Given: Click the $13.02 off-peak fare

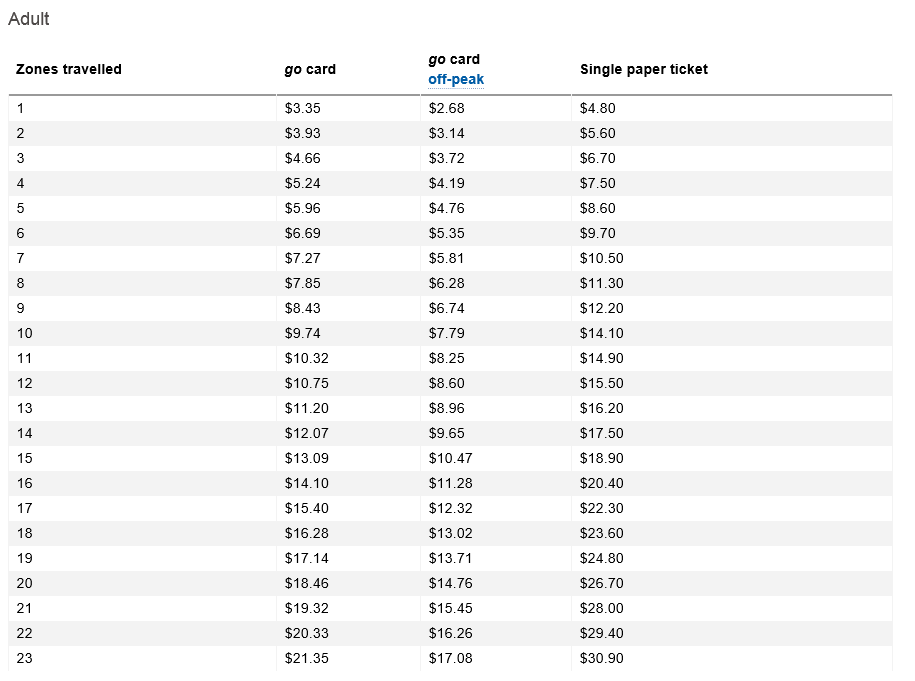Looking at the screenshot, I should [x=450, y=533].
